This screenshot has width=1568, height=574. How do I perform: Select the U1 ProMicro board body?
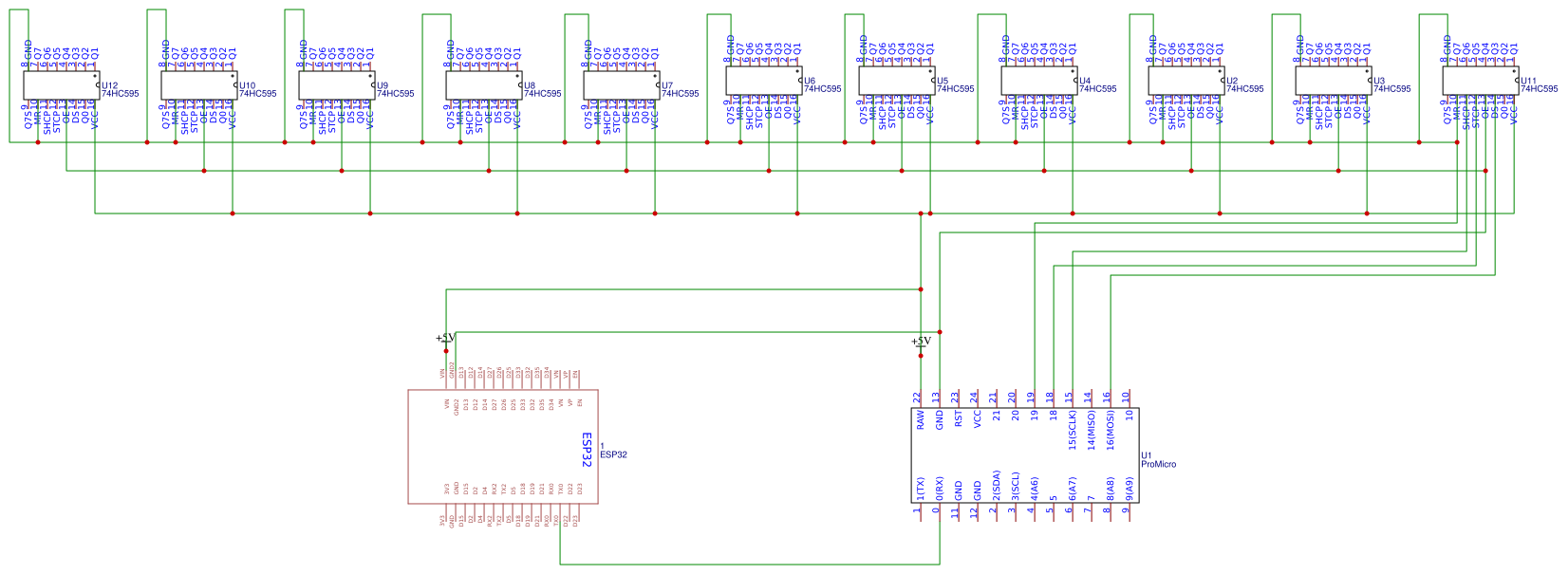[x=1025, y=455]
